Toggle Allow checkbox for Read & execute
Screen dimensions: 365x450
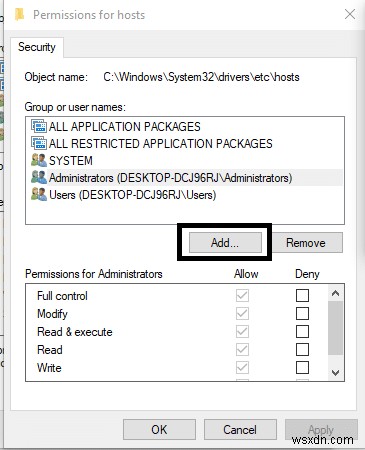point(242,331)
